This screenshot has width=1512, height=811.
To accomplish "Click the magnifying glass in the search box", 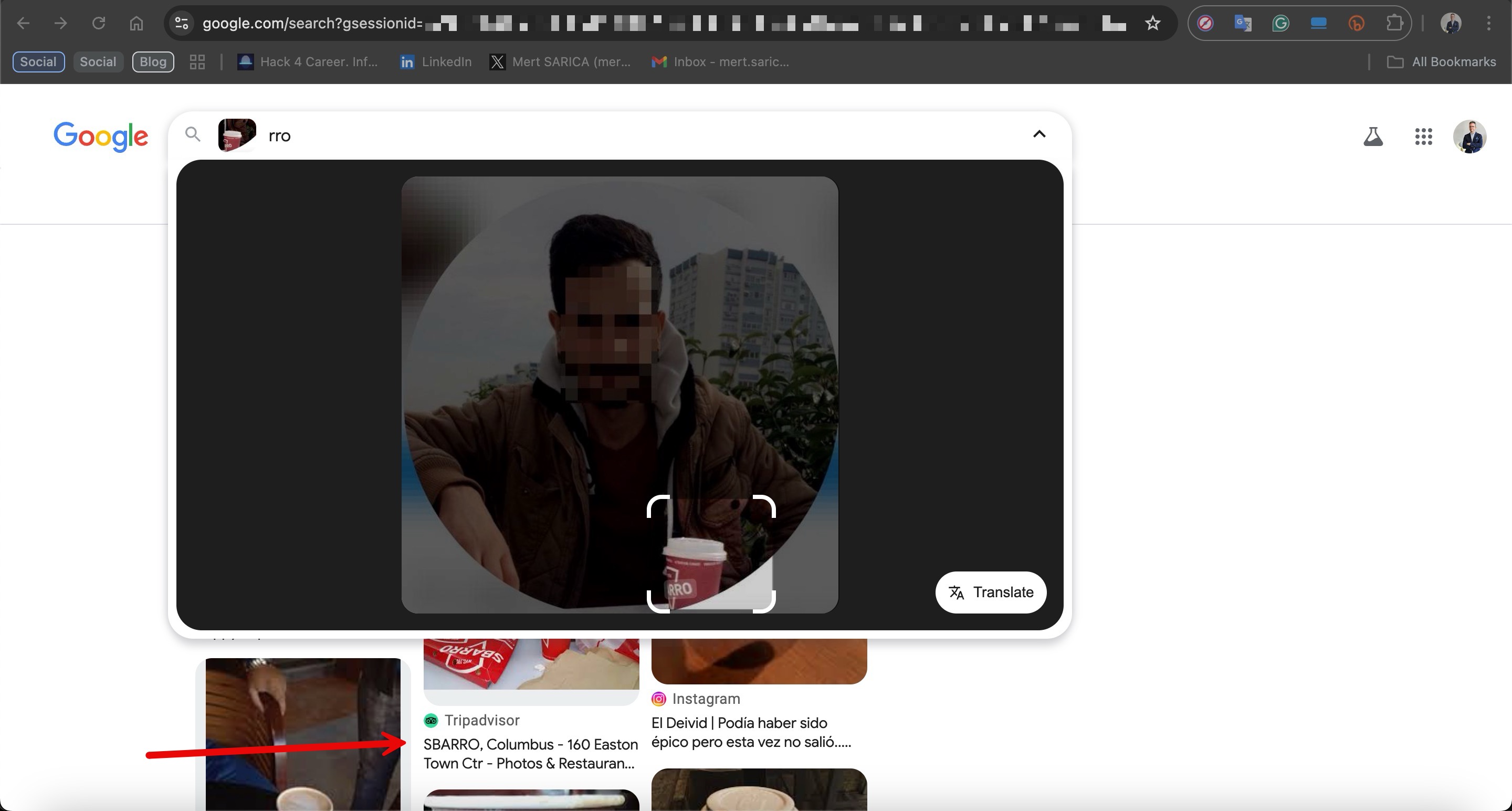I will coord(193,134).
